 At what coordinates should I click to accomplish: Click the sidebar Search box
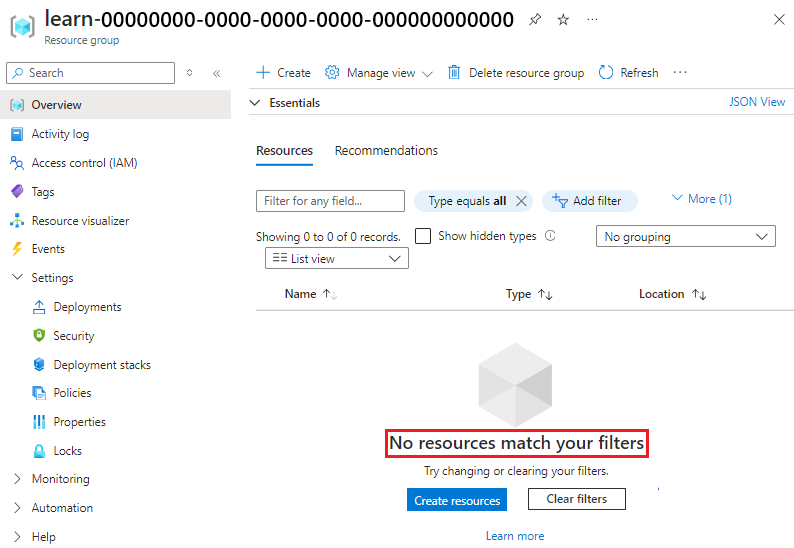click(91, 73)
